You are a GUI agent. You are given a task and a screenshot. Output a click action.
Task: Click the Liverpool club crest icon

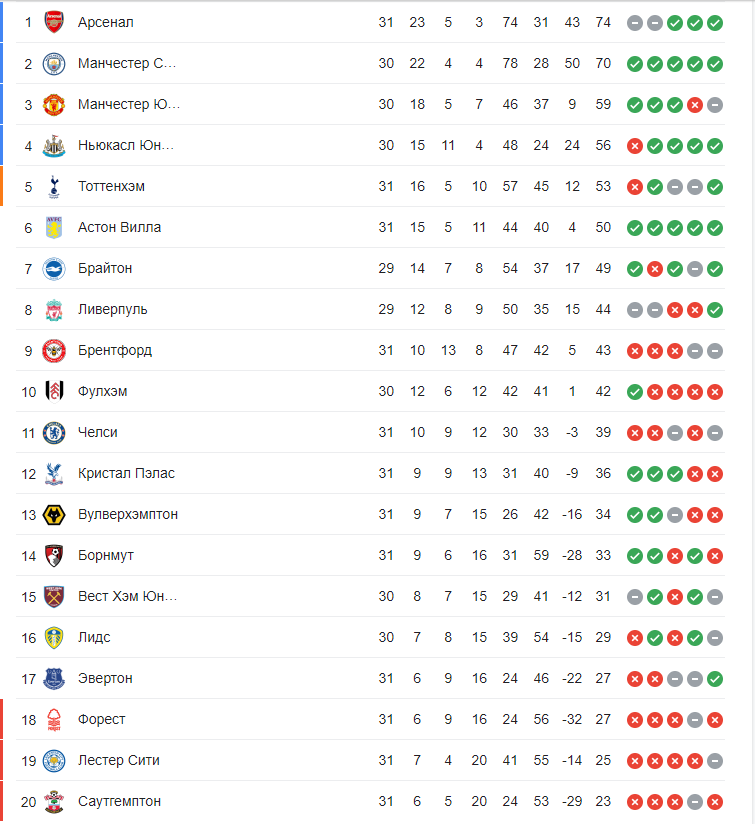pos(54,309)
